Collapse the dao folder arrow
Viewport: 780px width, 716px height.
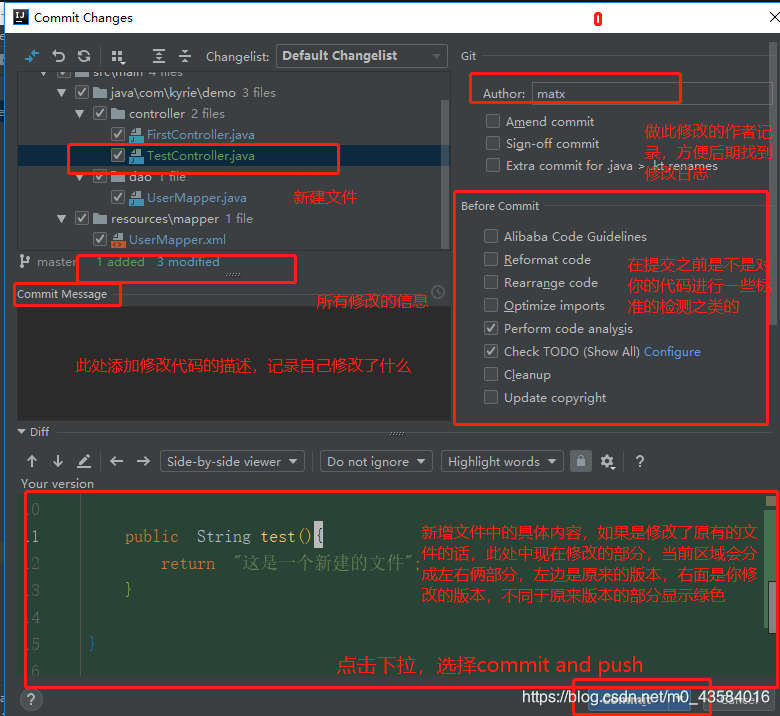(x=80, y=177)
